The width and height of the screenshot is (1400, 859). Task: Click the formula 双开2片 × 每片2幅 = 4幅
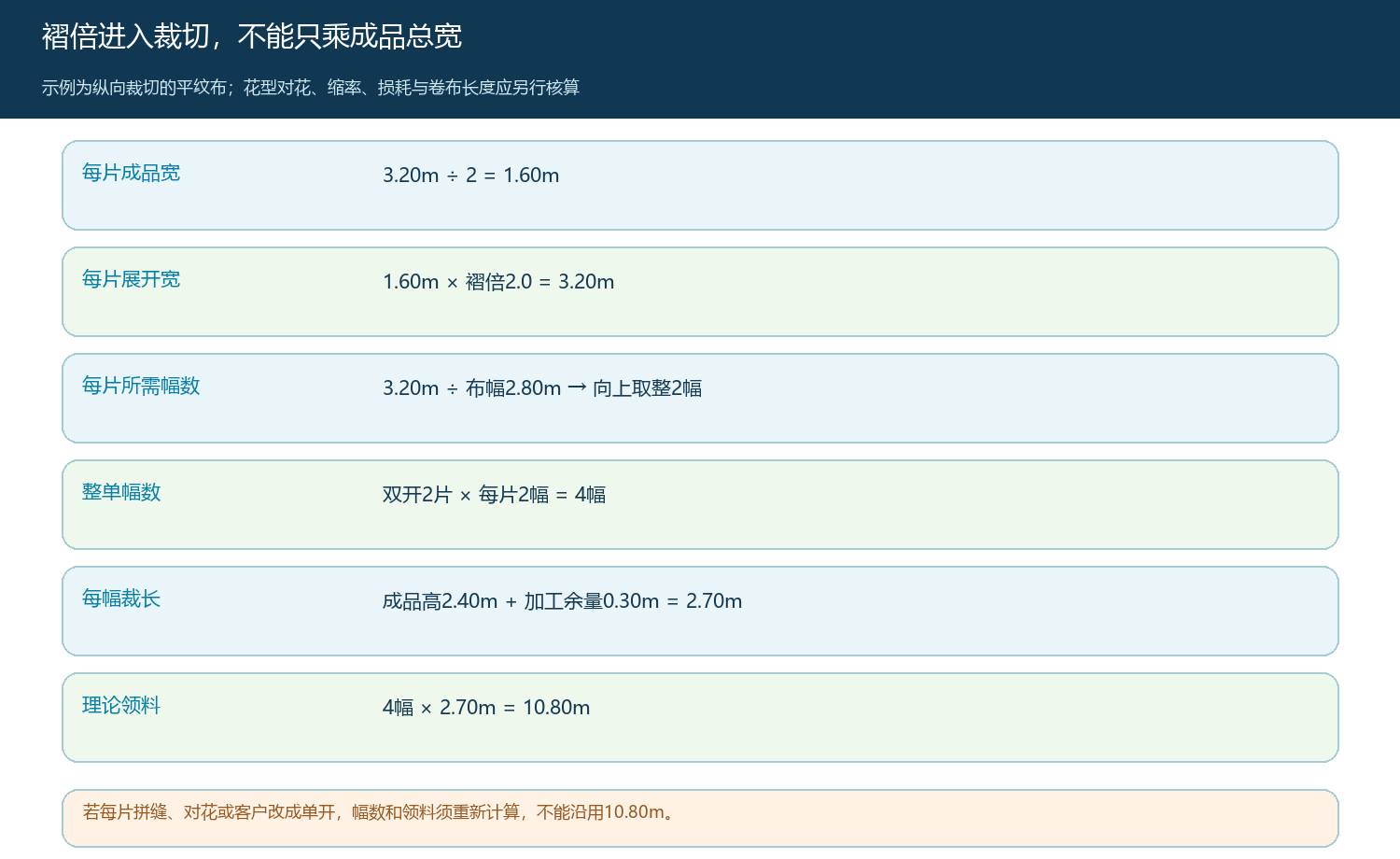[x=495, y=495]
